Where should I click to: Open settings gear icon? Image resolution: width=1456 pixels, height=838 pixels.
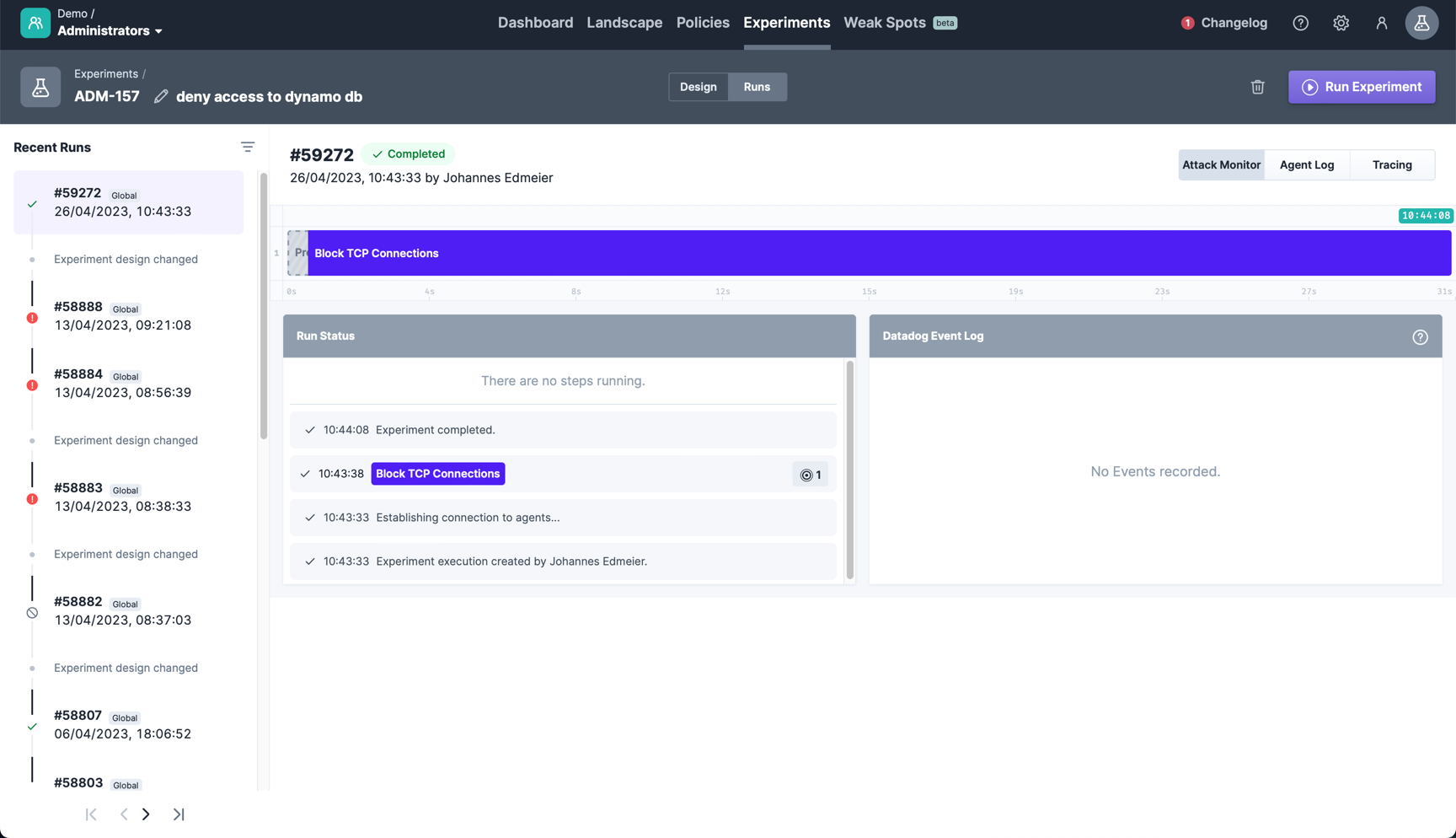[1341, 23]
